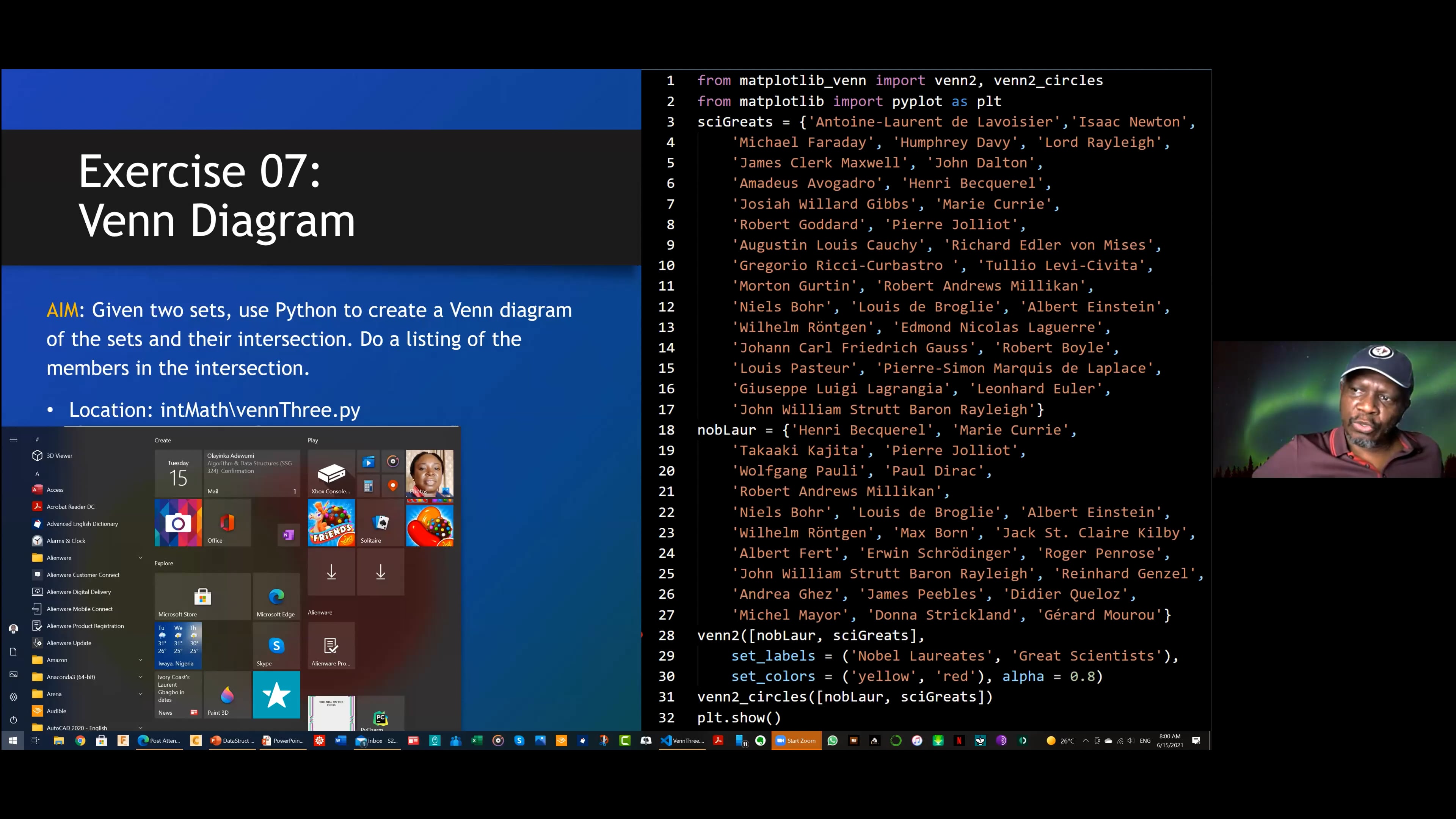Open the ENG language selector in taskbar
The height and width of the screenshot is (819, 1456).
click(x=1145, y=741)
